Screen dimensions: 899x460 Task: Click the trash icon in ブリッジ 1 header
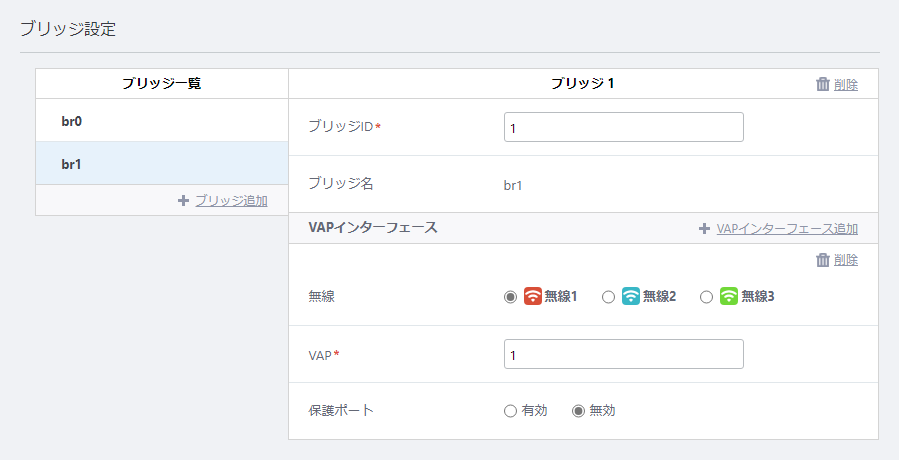click(823, 84)
